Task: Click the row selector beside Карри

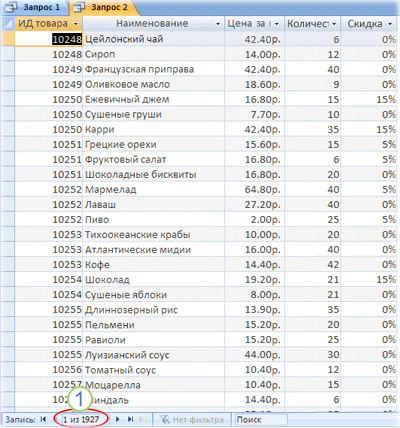Action: coord(8,129)
